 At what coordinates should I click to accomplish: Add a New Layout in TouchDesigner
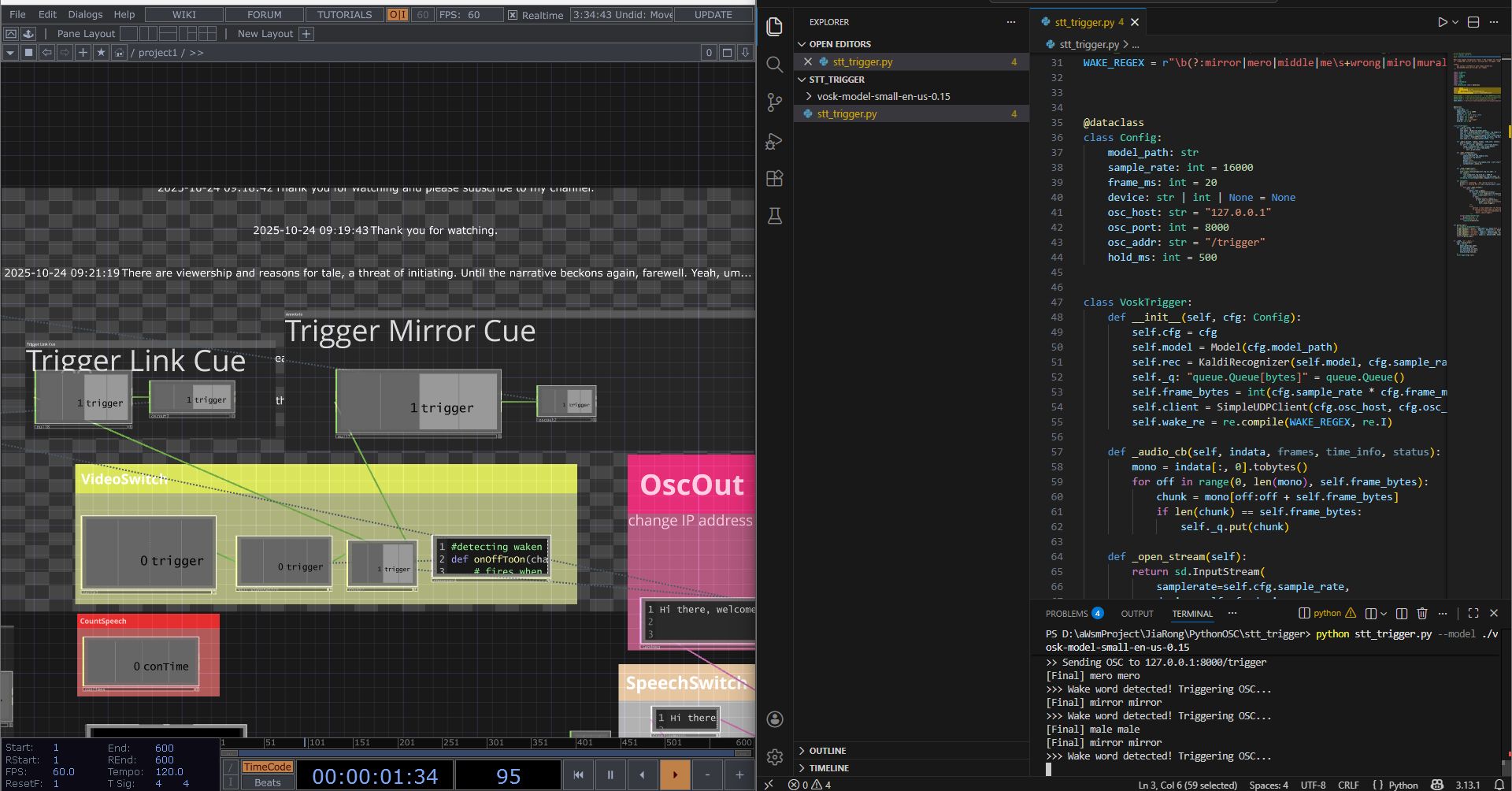307,33
